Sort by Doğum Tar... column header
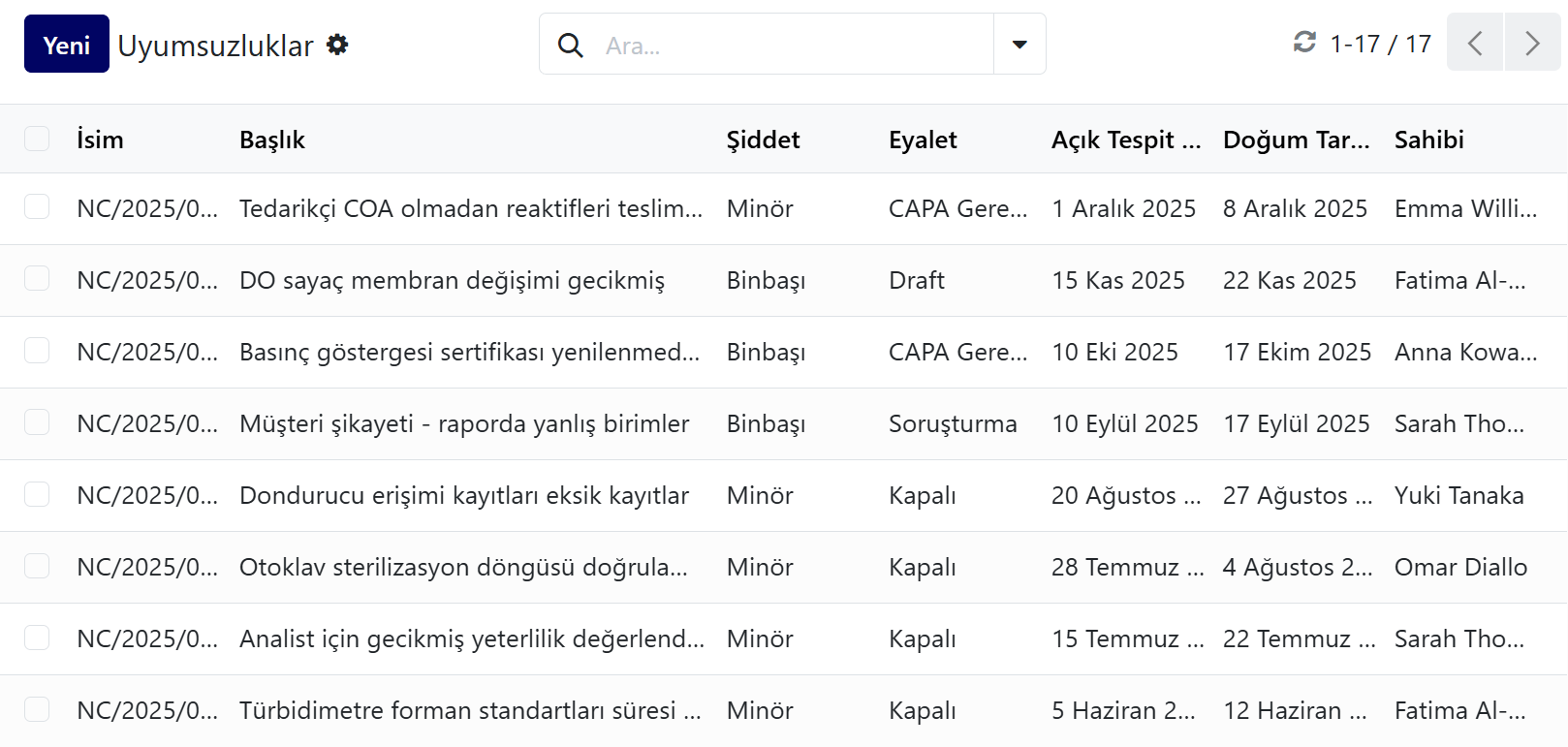 1297,140
